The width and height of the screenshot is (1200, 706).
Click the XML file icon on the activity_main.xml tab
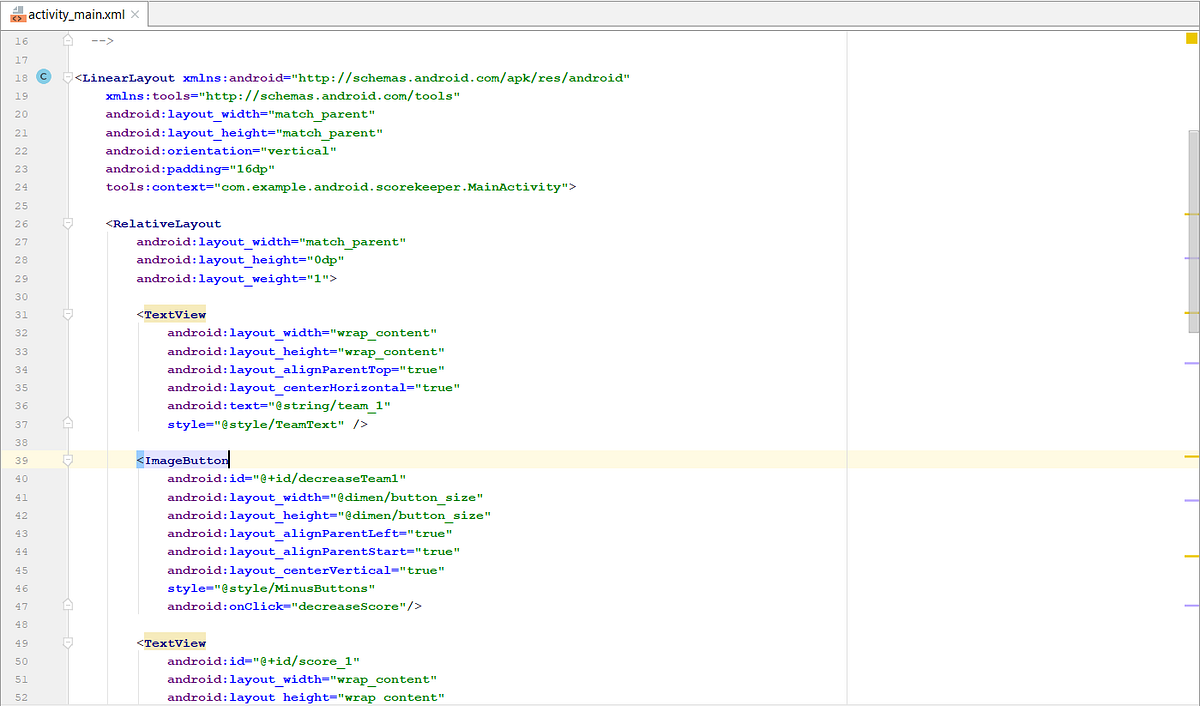[18, 14]
